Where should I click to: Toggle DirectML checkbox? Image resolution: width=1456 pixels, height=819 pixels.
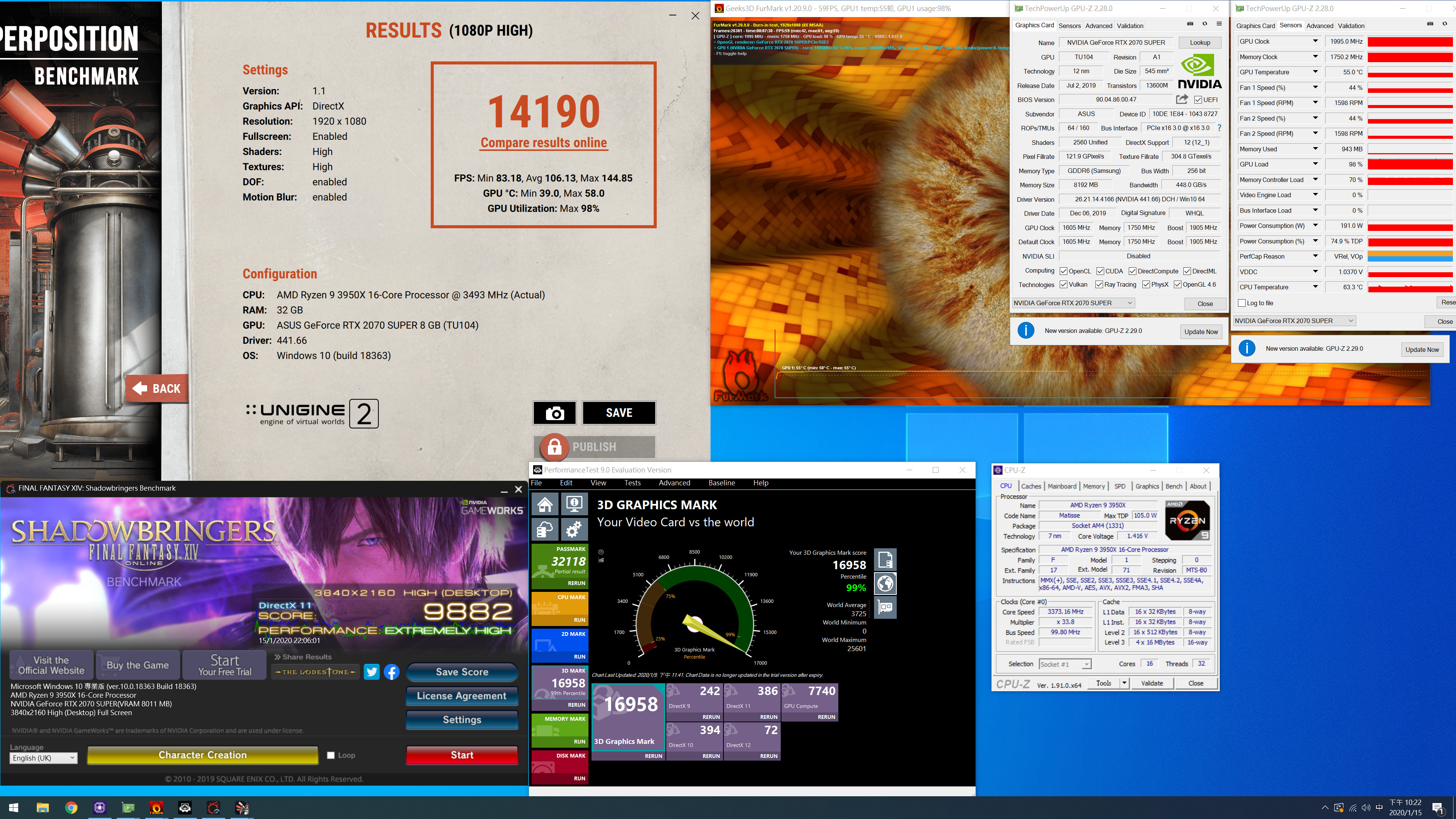tap(1187, 271)
